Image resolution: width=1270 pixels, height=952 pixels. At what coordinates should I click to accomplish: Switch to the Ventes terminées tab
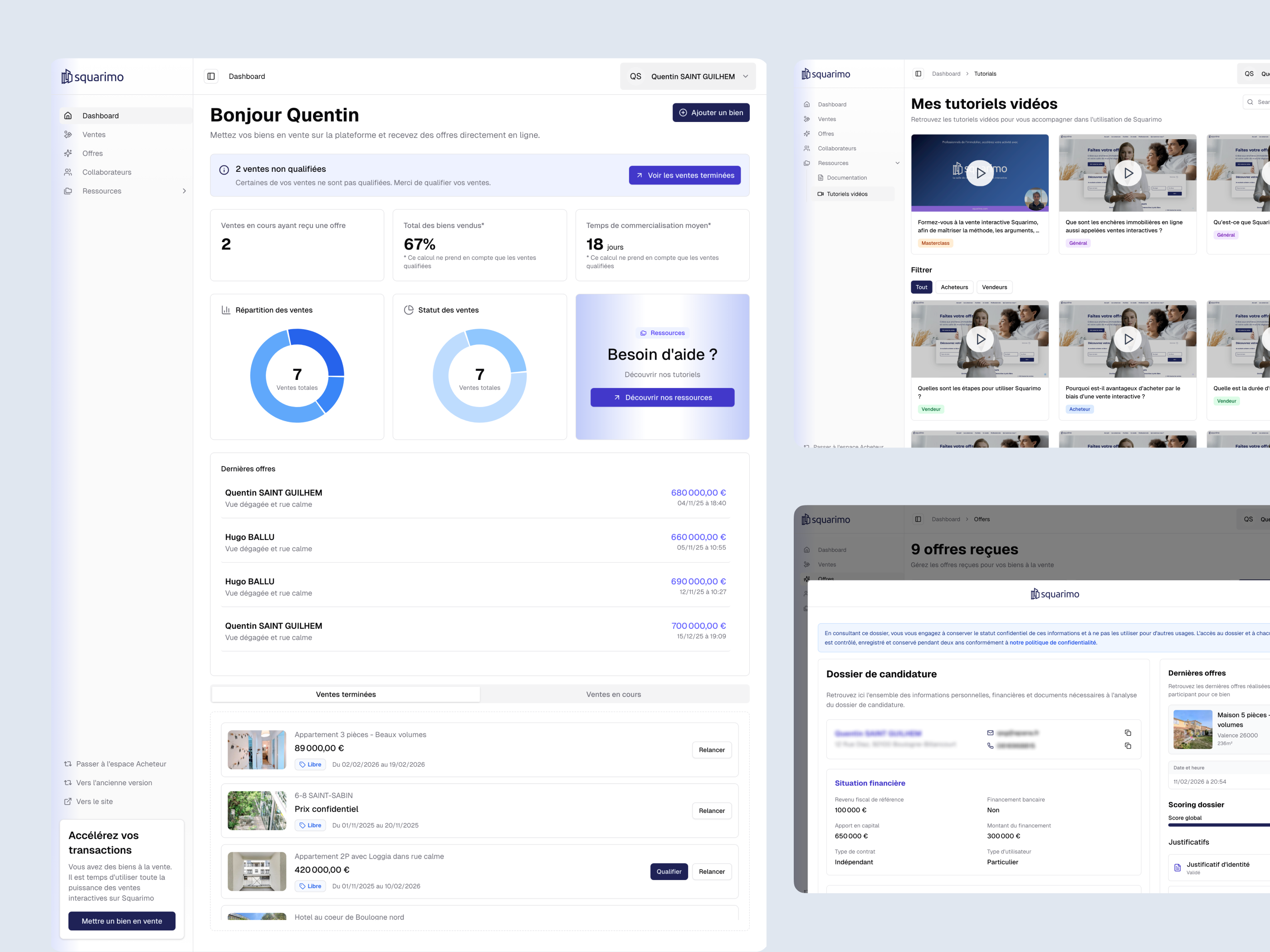pos(346,695)
